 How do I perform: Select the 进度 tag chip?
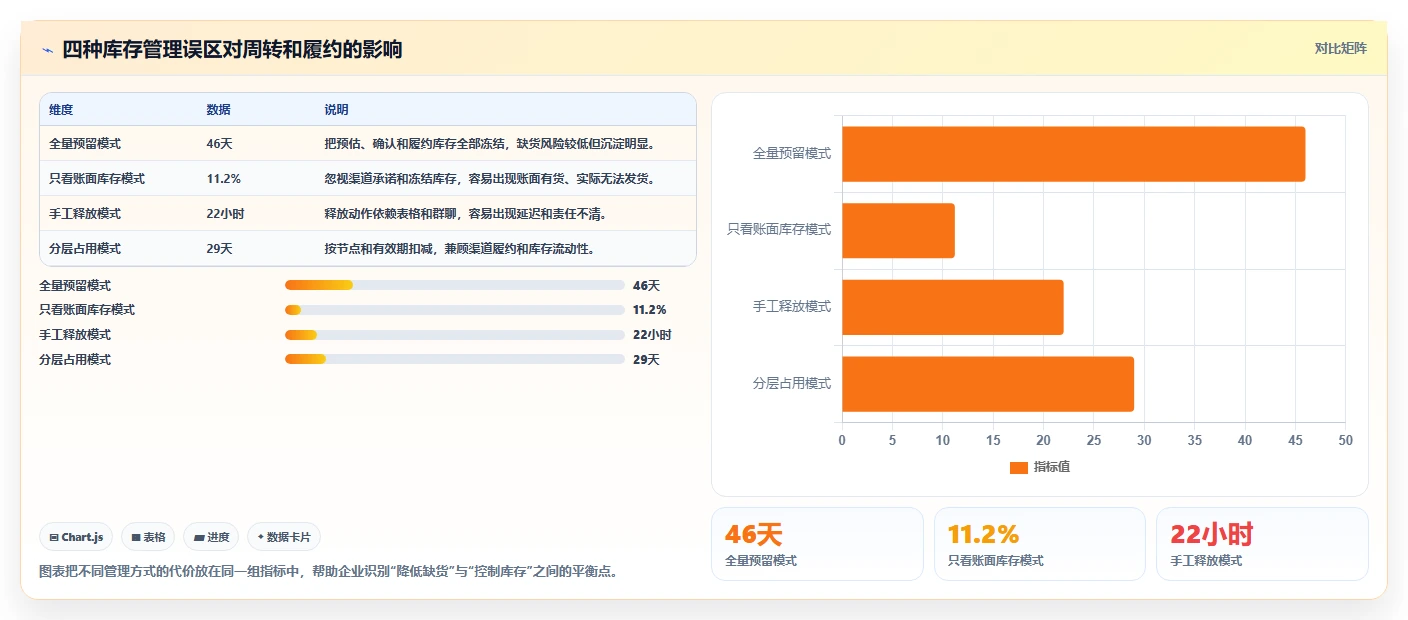tap(211, 537)
